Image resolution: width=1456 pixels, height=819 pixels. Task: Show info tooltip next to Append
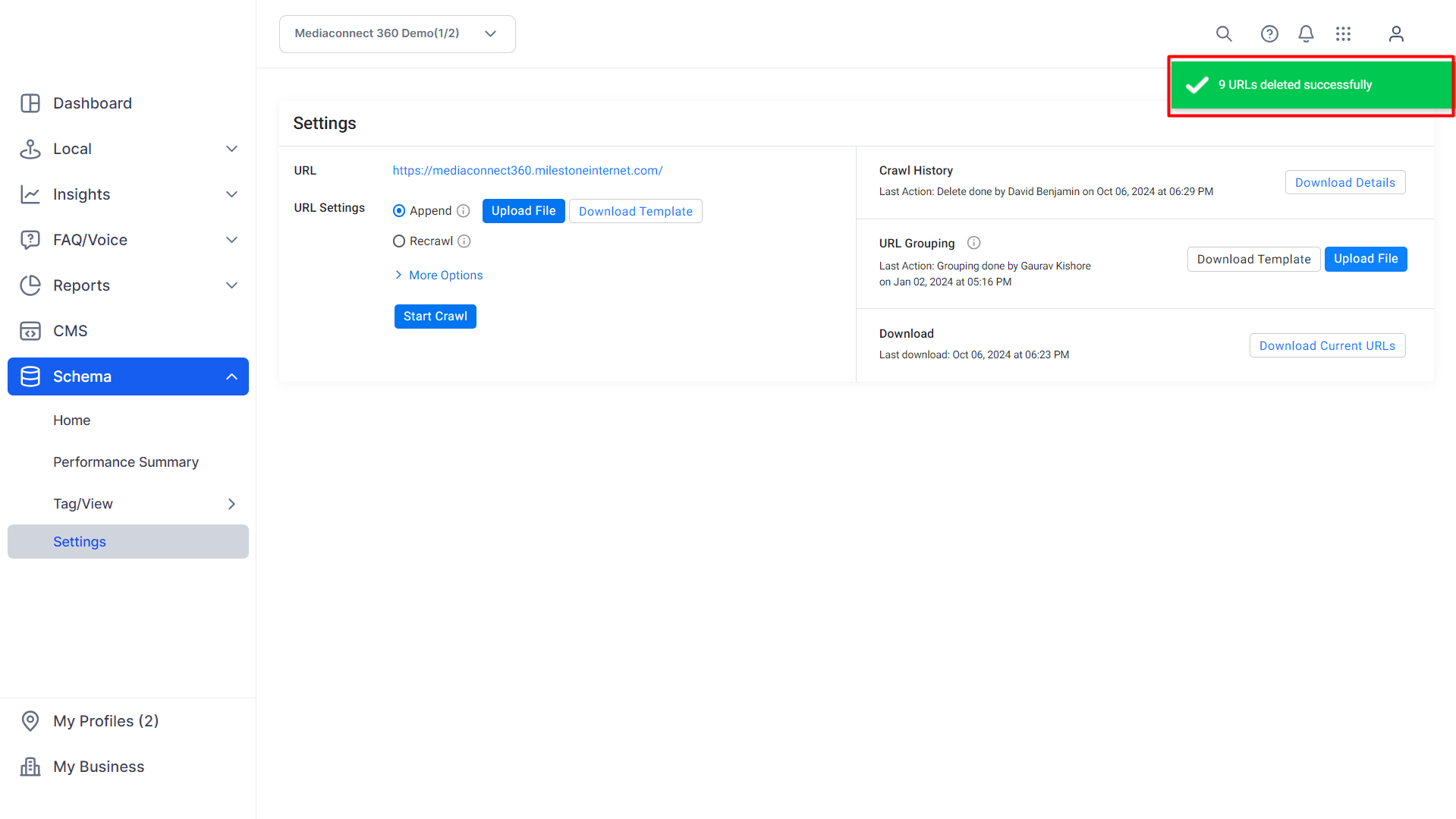464,211
